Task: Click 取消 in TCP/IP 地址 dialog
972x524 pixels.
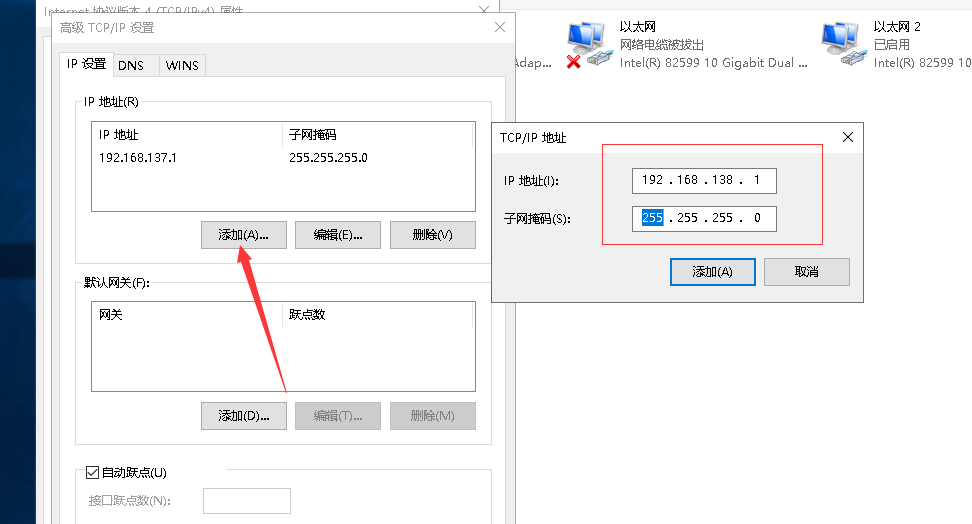Action: tap(806, 272)
